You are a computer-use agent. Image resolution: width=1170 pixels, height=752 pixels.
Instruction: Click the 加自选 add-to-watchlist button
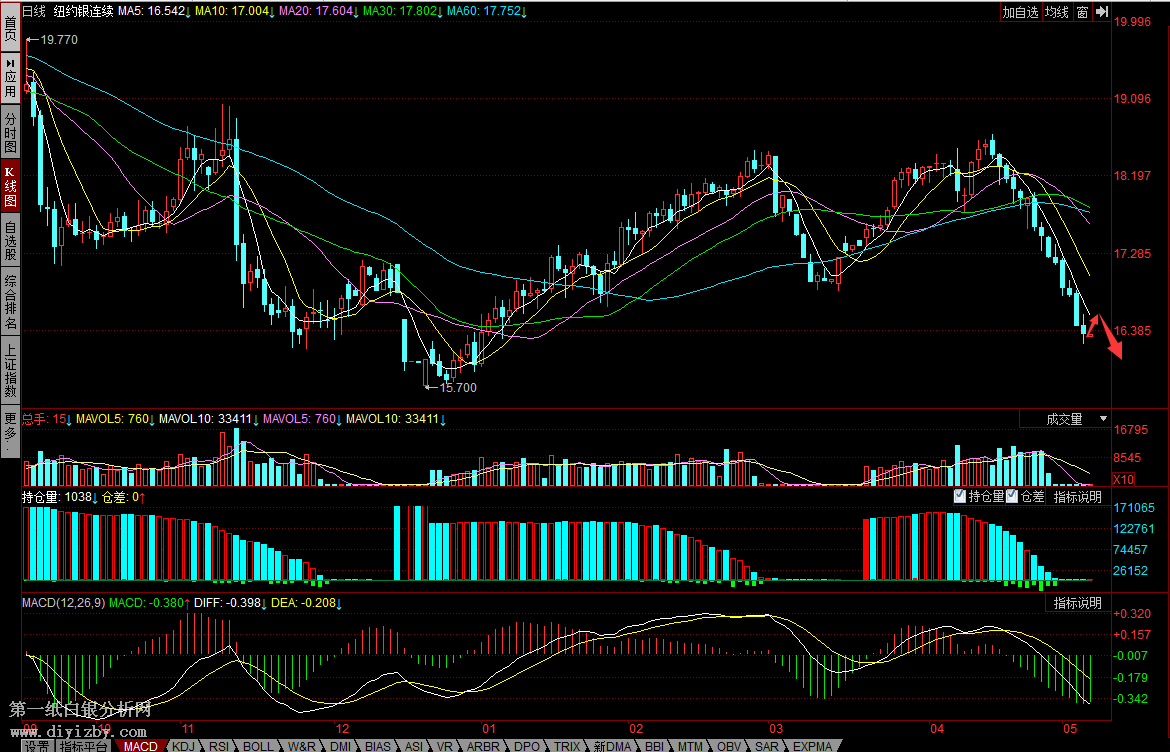point(1021,12)
